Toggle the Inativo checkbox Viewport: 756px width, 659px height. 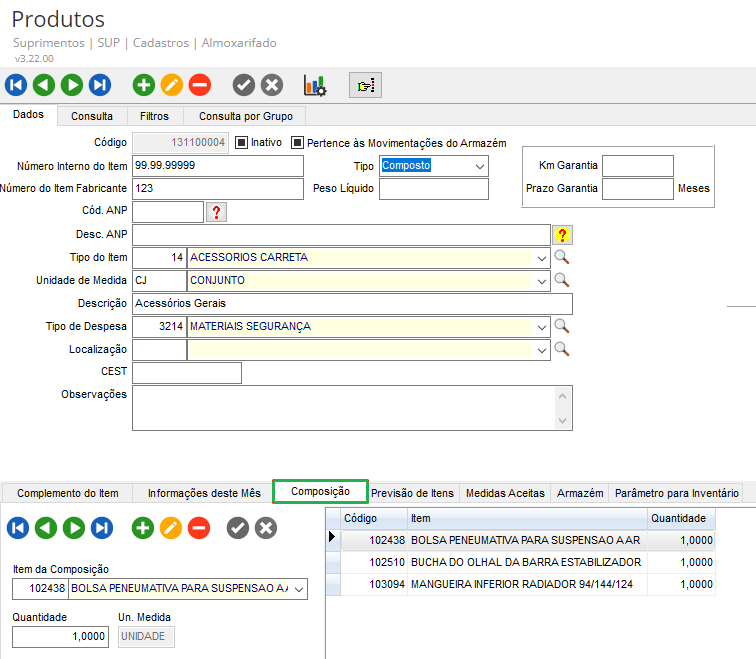(241, 143)
